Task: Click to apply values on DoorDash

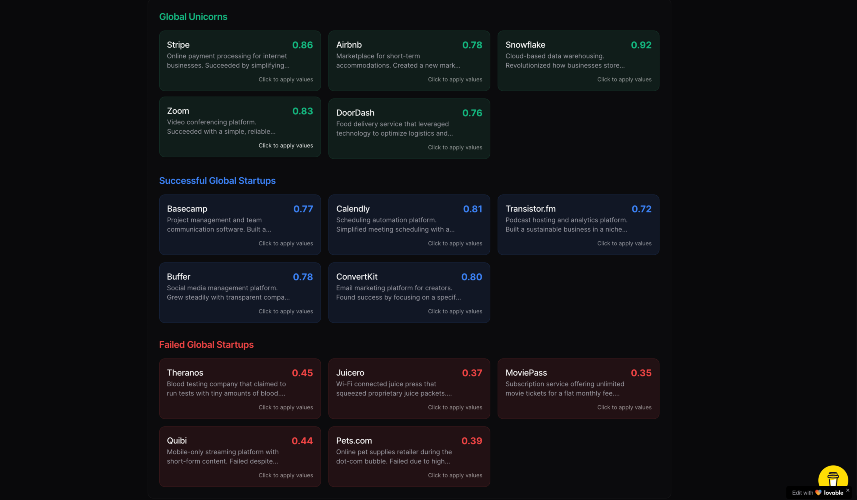Action: point(409,128)
